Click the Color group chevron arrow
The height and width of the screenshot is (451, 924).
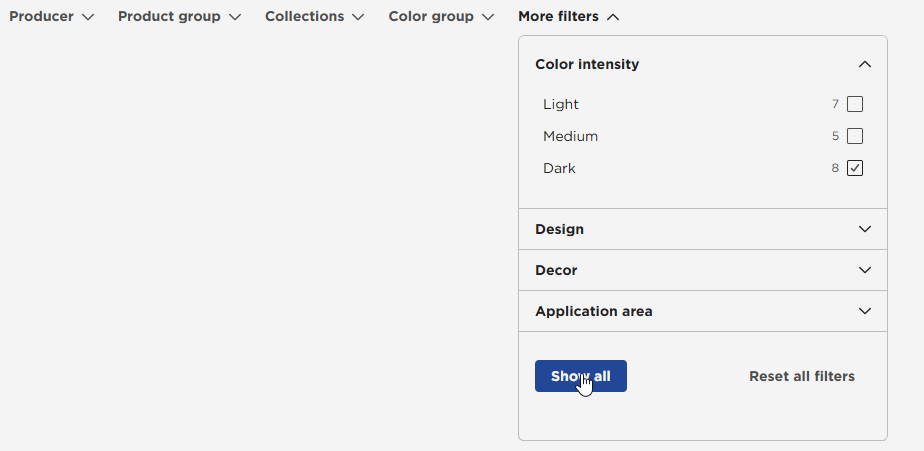coord(488,17)
